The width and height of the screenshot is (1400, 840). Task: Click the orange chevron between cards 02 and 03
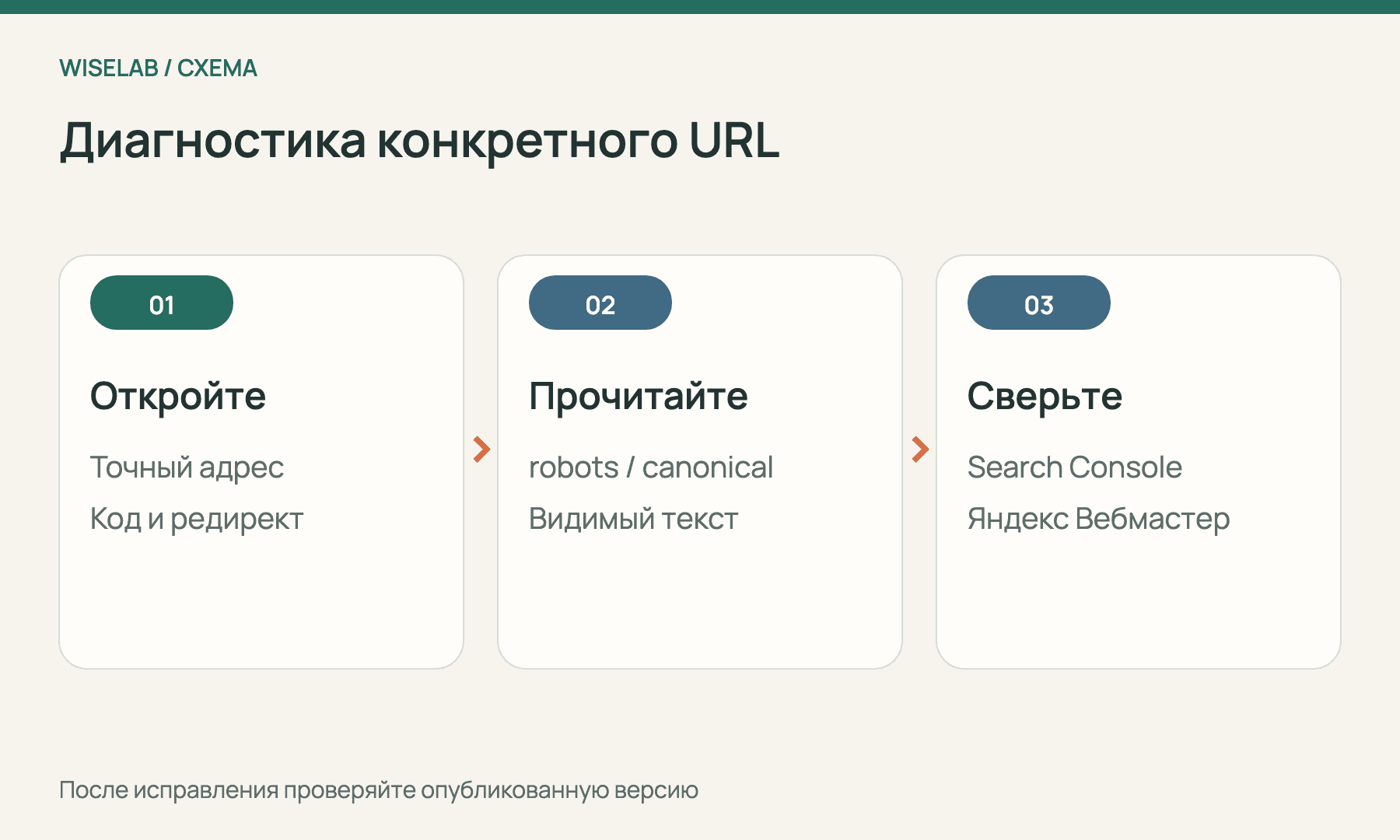tap(920, 449)
